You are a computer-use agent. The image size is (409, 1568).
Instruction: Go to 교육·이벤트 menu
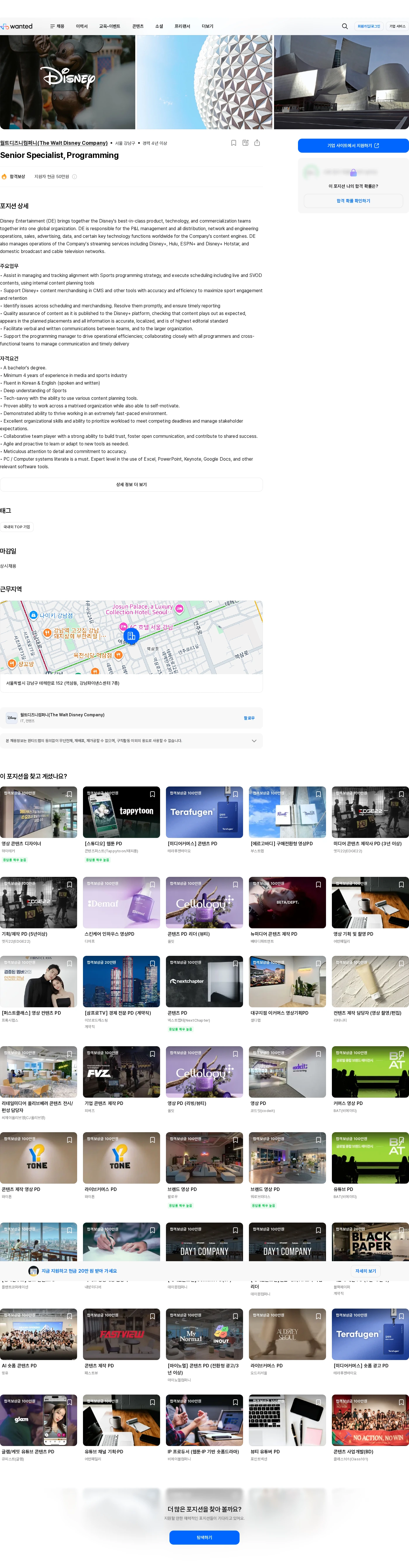tap(110, 26)
